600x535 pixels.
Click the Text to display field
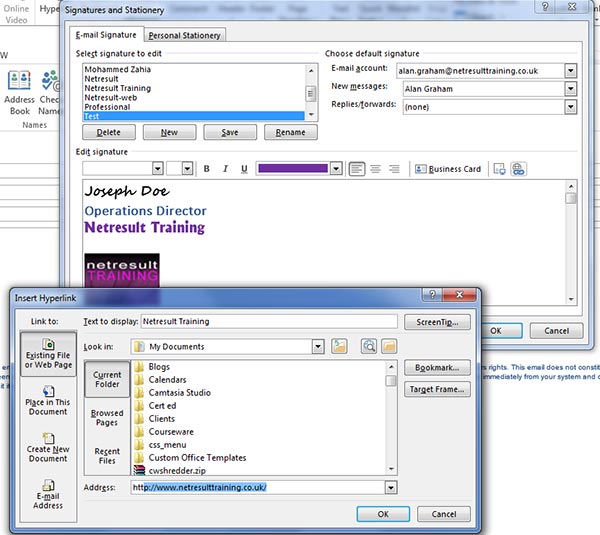pos(269,321)
